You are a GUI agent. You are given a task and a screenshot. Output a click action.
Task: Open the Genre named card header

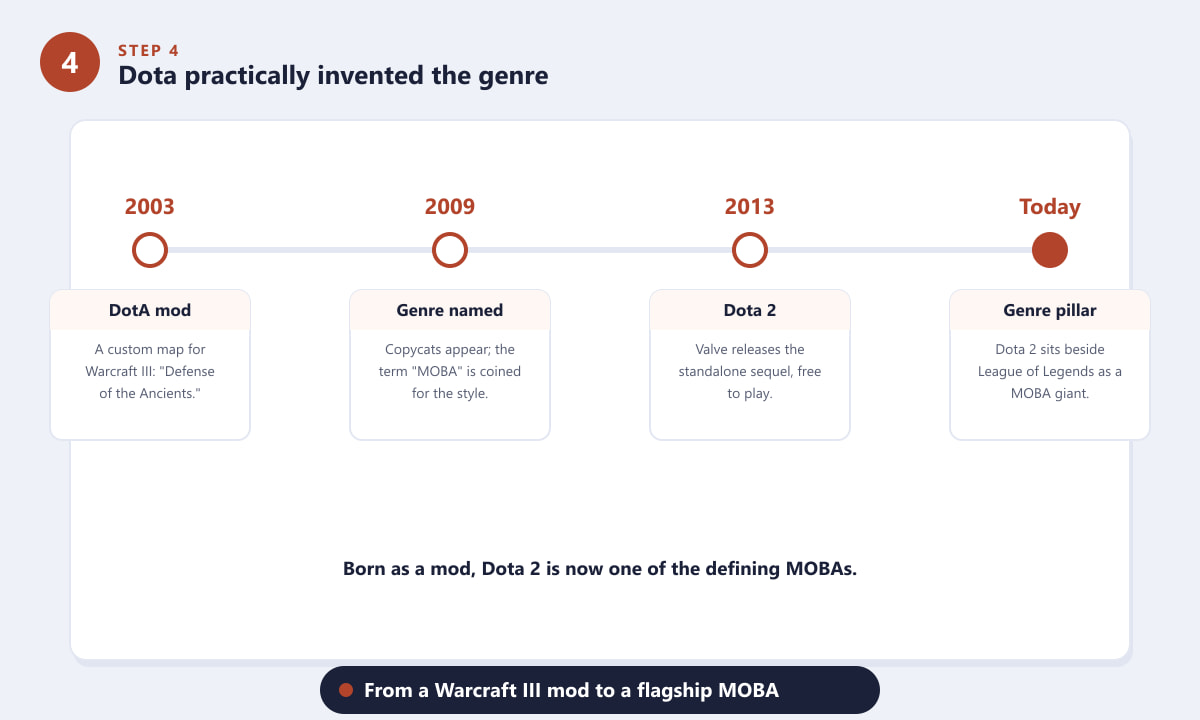[x=450, y=310]
